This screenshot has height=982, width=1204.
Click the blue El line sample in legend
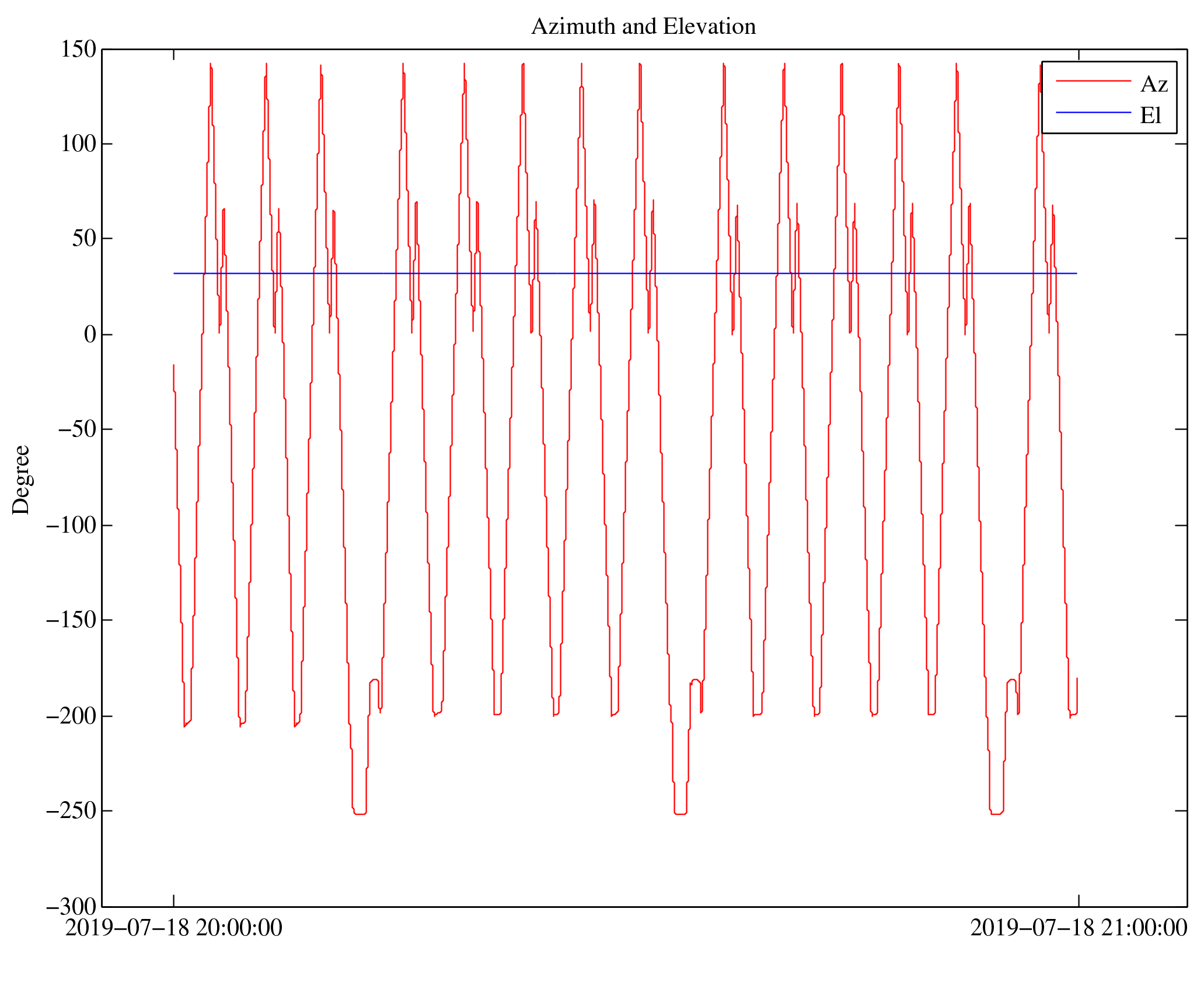coord(1093,112)
